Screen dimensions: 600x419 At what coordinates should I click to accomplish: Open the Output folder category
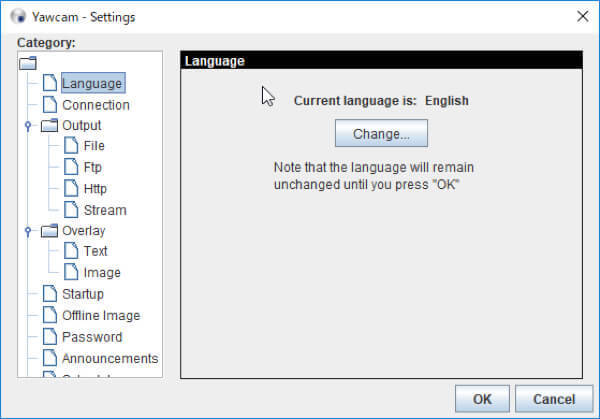point(82,126)
